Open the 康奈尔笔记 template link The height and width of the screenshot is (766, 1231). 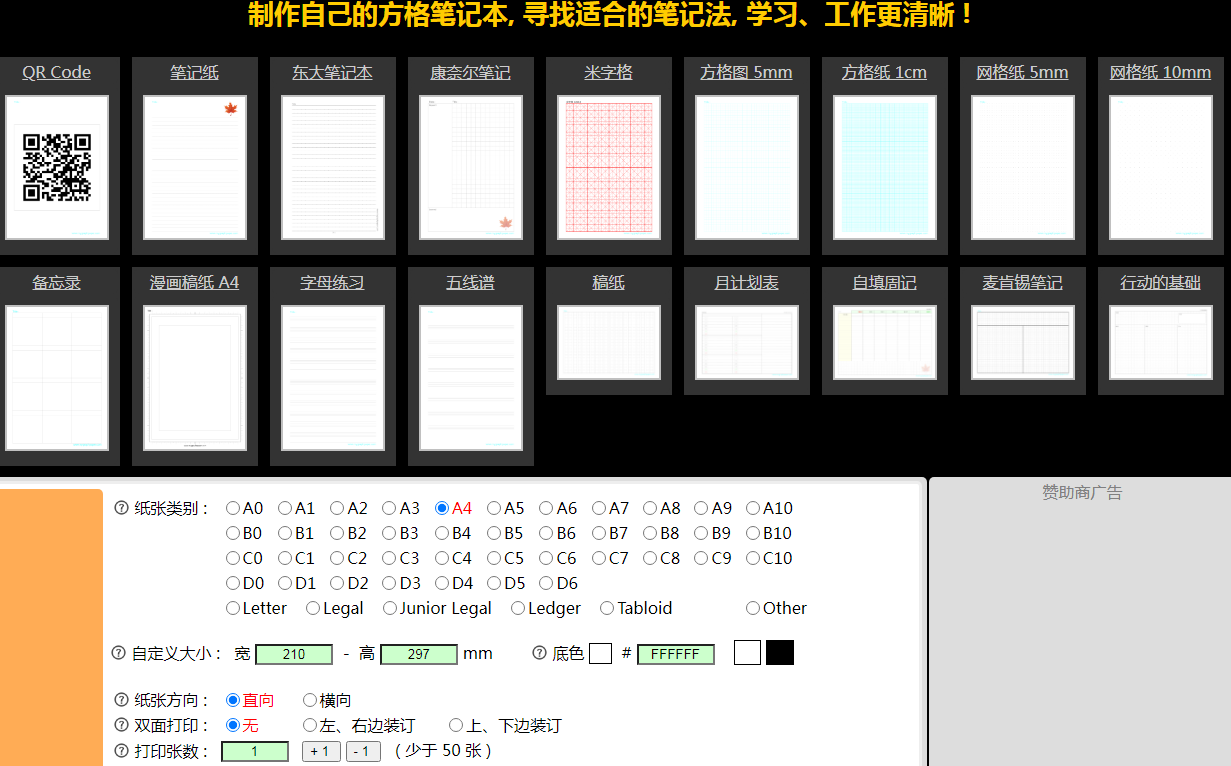470,73
